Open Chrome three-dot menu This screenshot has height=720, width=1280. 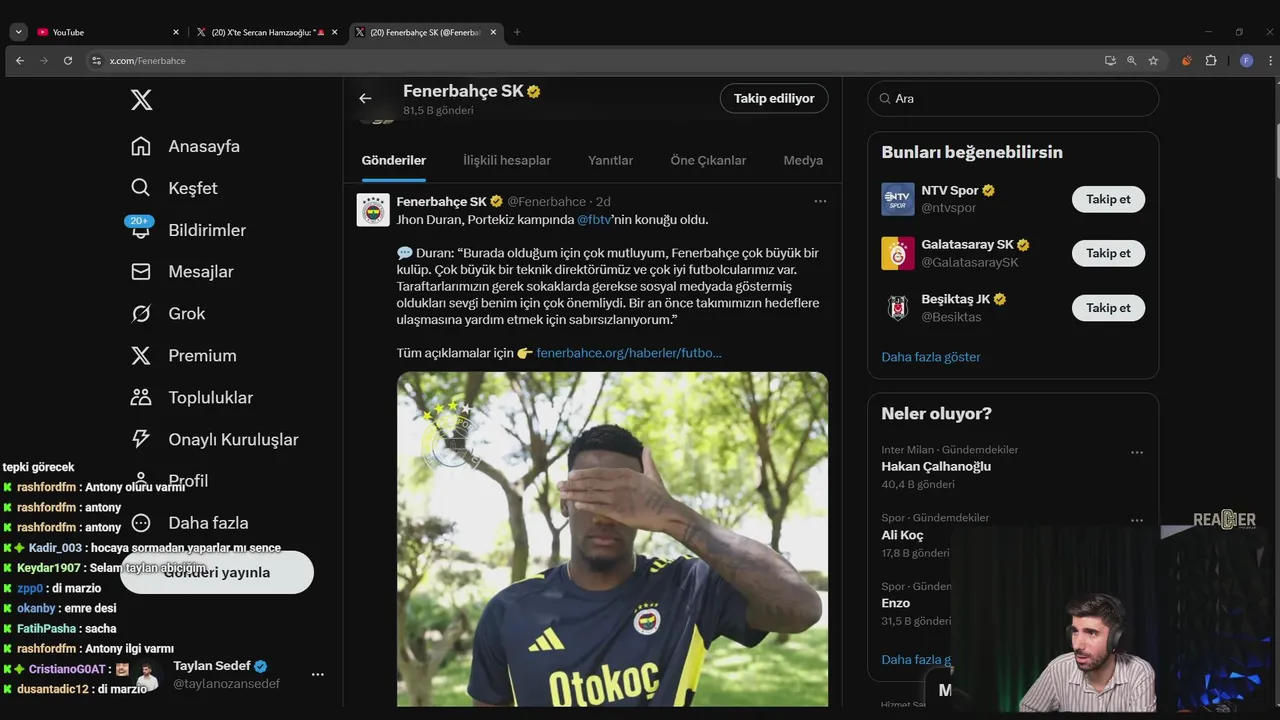(x=1270, y=61)
